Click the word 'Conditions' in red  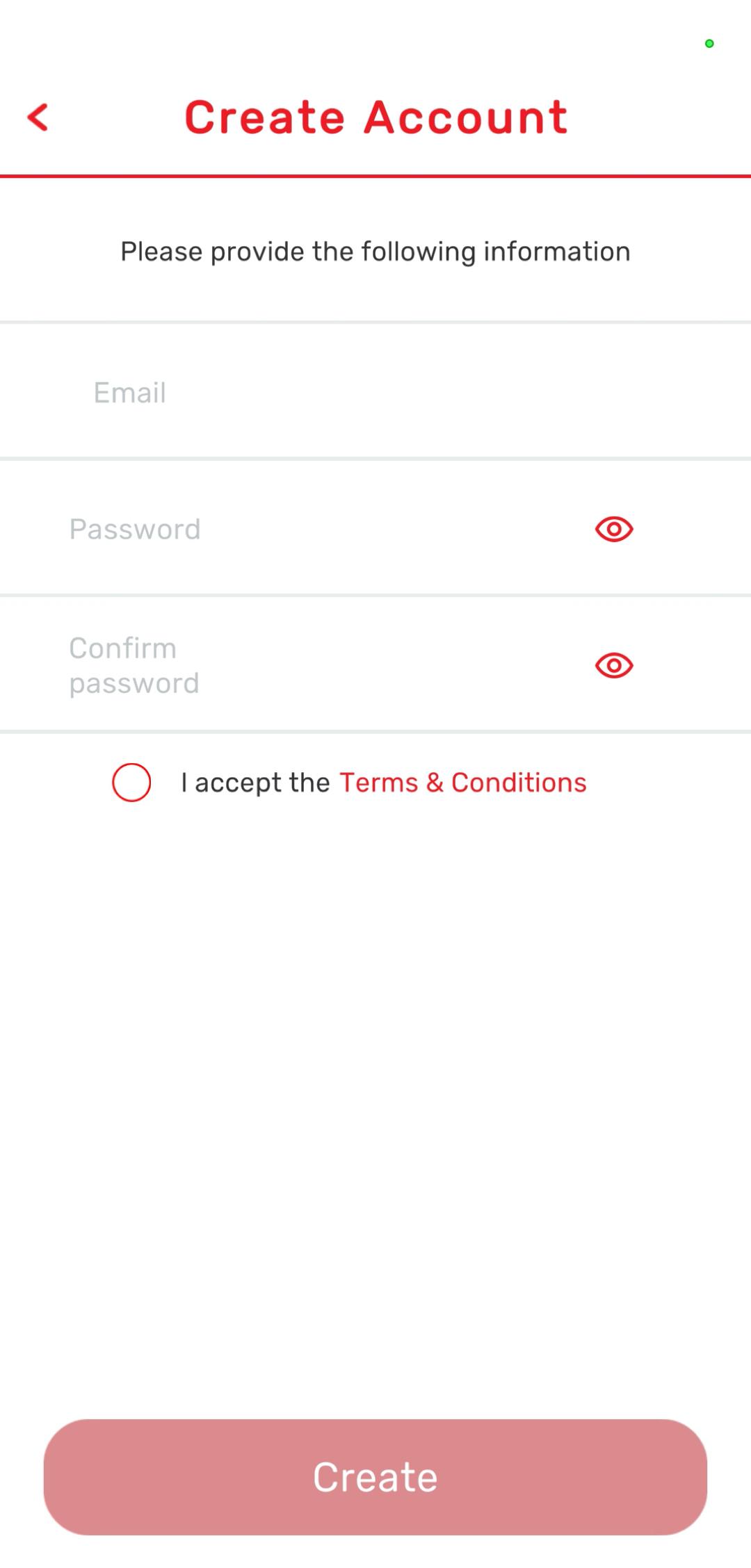tap(519, 783)
